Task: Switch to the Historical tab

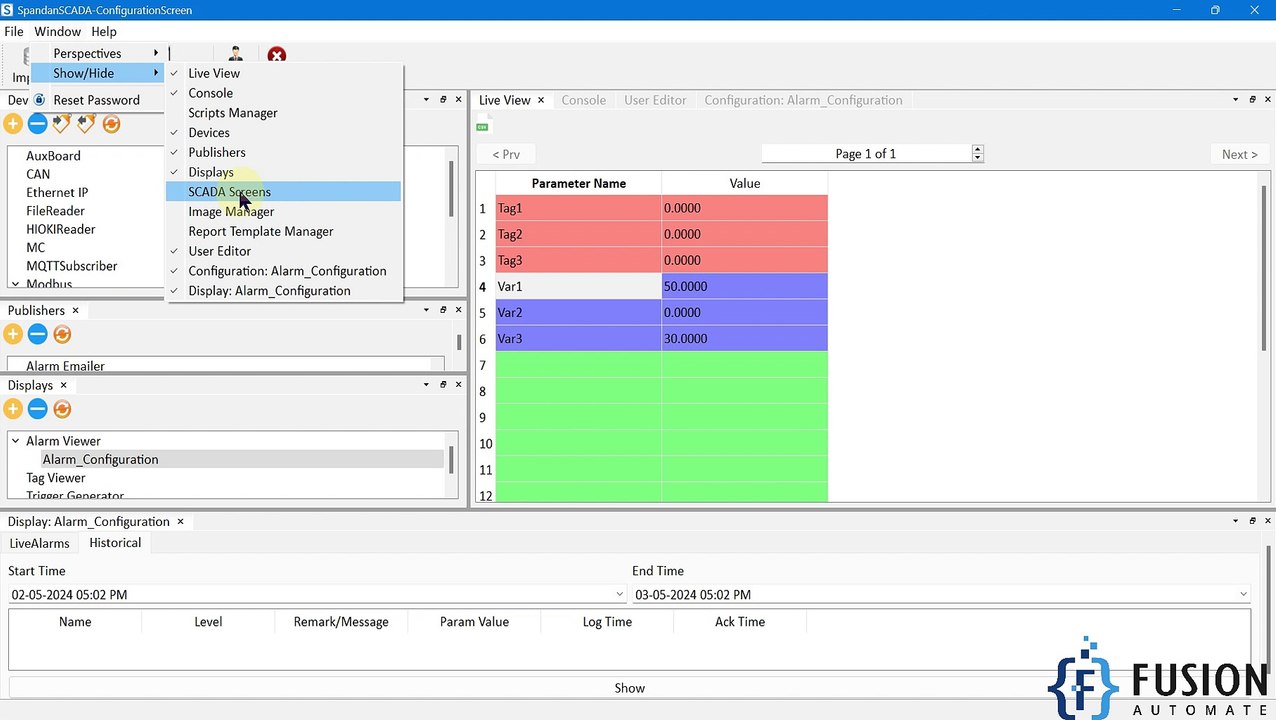Action: tap(115, 543)
